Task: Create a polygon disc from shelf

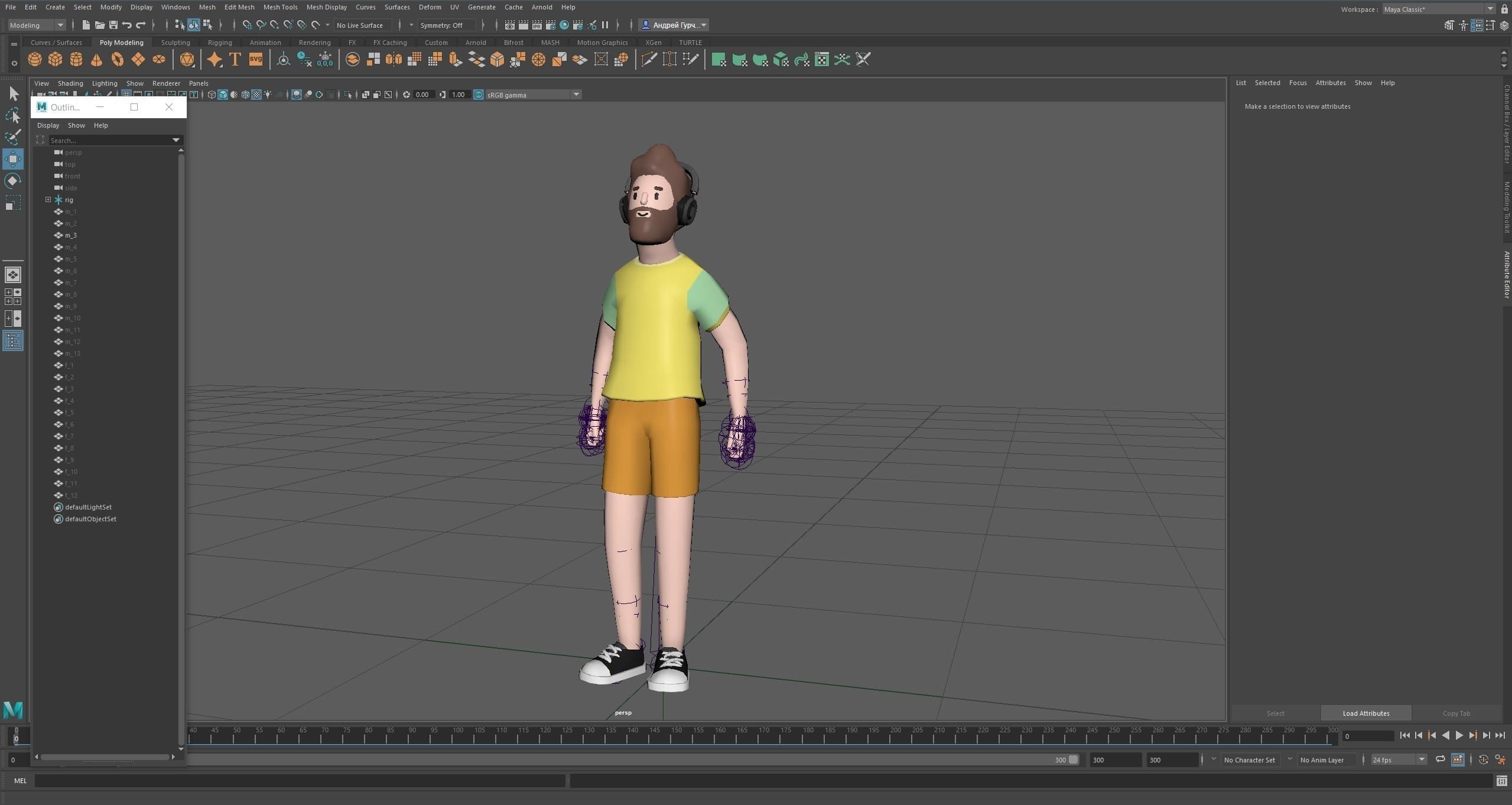Action: click(159, 59)
